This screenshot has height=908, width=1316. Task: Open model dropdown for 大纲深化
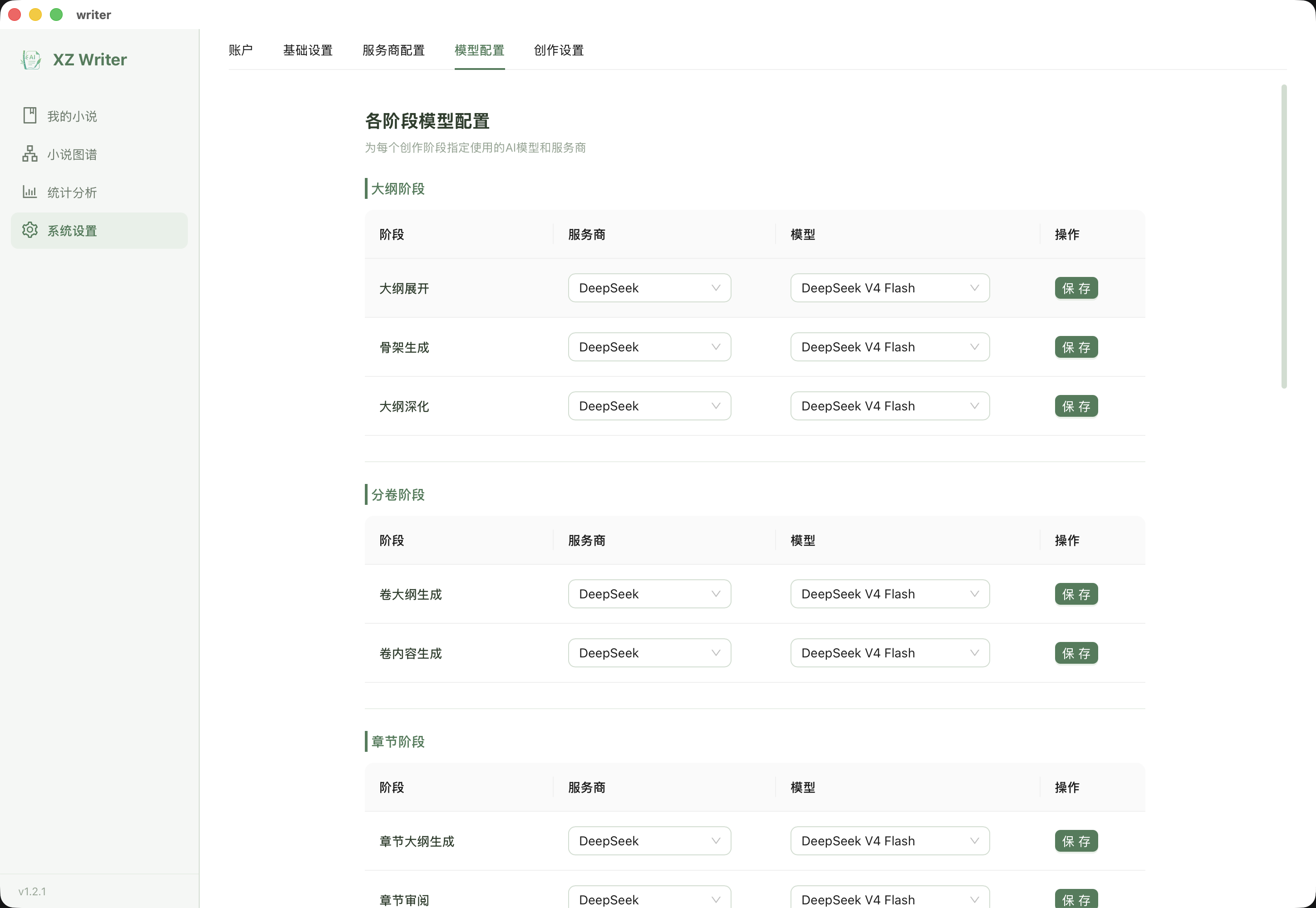[889, 406]
